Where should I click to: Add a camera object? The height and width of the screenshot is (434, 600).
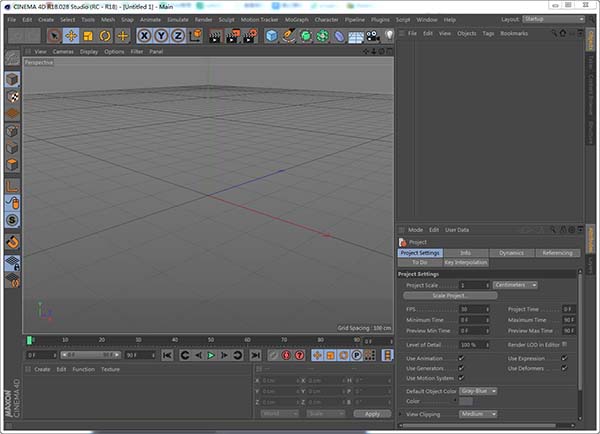pyautogui.click(x=373, y=36)
